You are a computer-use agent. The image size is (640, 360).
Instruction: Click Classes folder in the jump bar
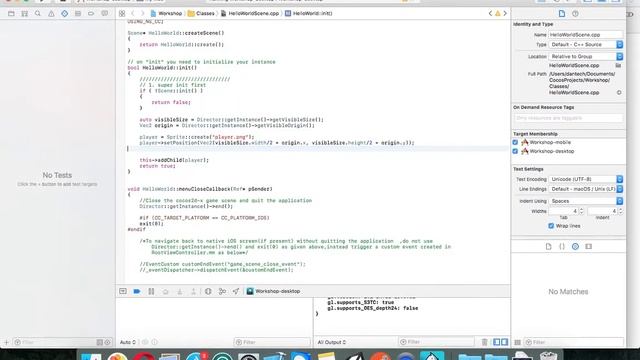coord(201,13)
